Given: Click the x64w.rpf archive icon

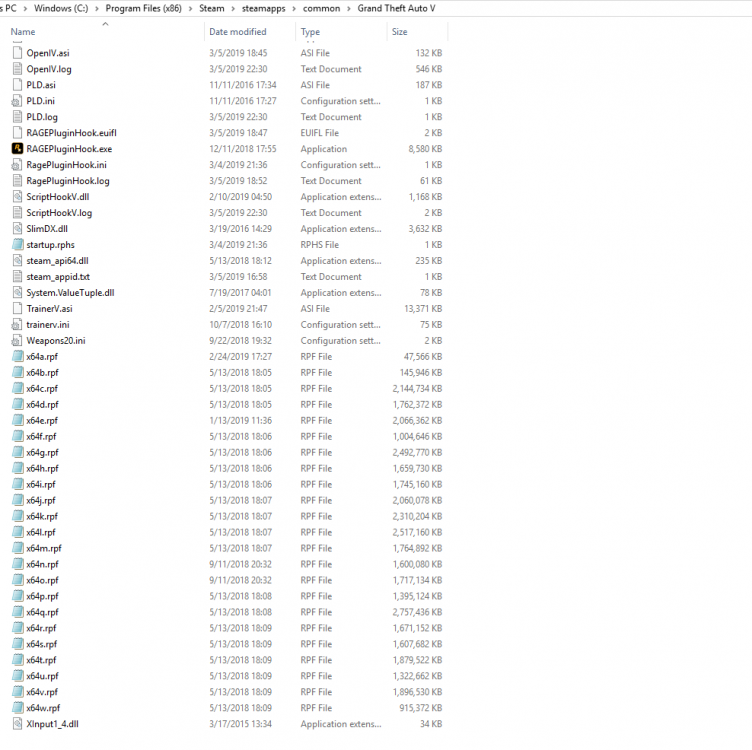Looking at the screenshot, I should pos(17,708).
